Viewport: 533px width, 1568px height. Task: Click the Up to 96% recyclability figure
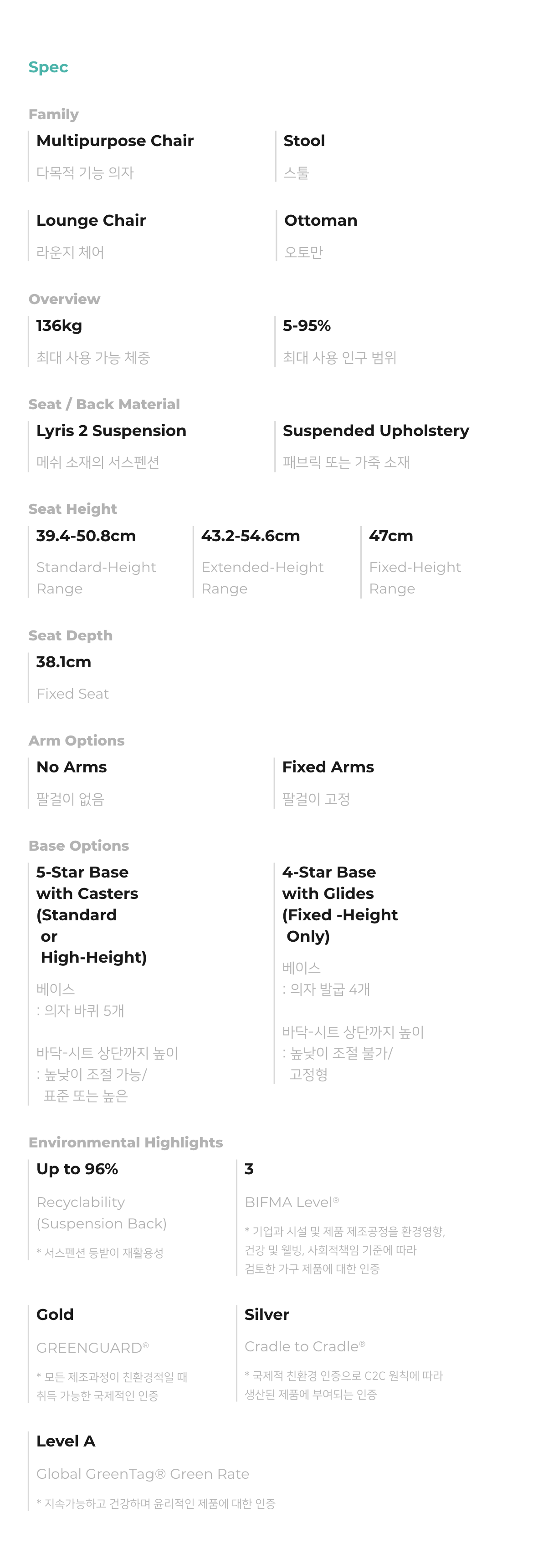click(x=77, y=1169)
